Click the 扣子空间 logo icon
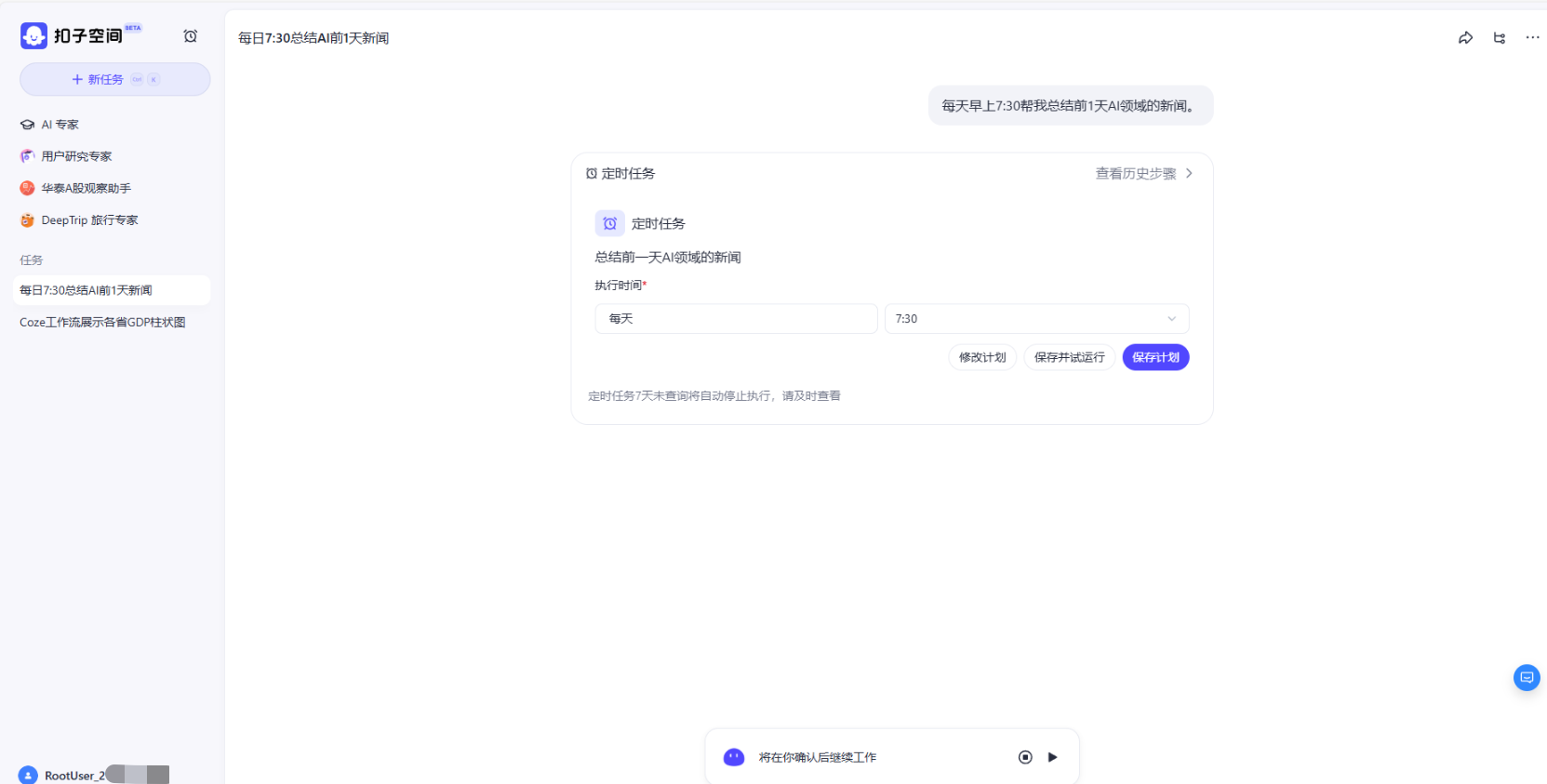1547x784 pixels. pyautogui.click(x=33, y=36)
